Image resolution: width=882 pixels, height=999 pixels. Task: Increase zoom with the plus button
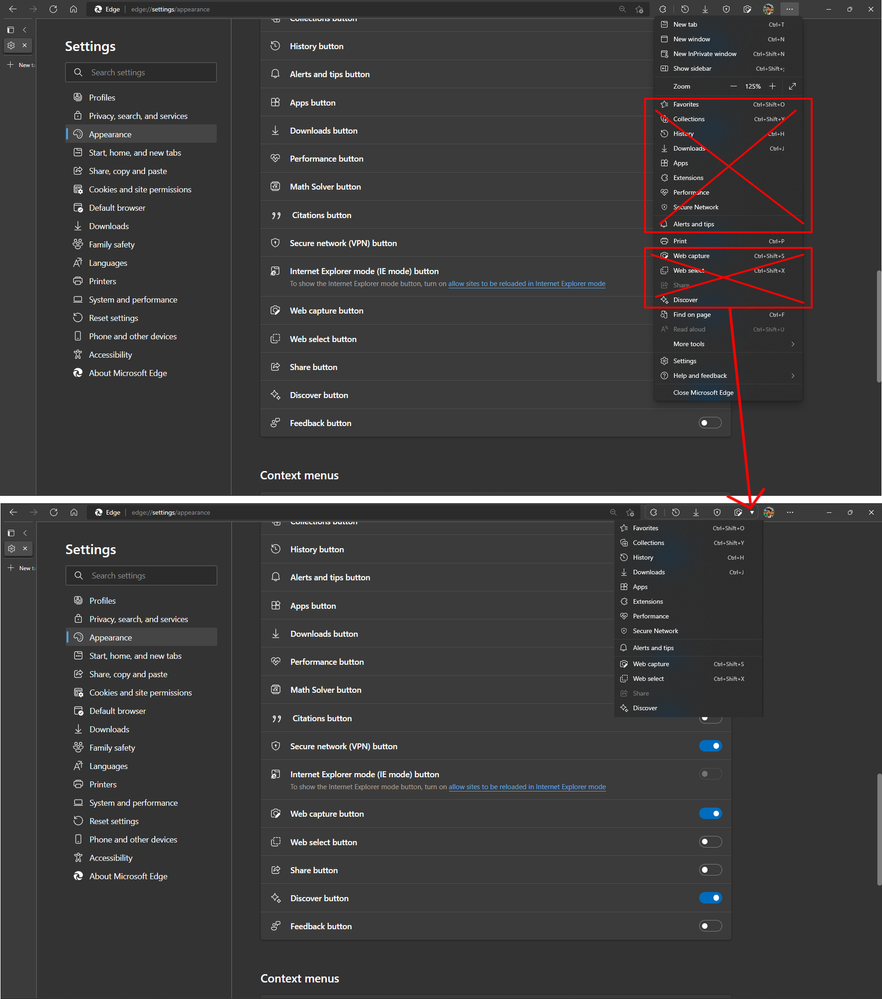coord(772,86)
